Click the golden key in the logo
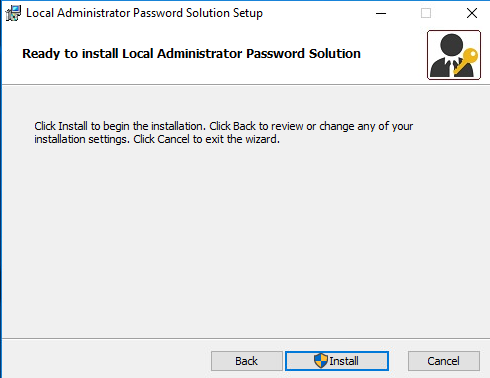 [467, 61]
